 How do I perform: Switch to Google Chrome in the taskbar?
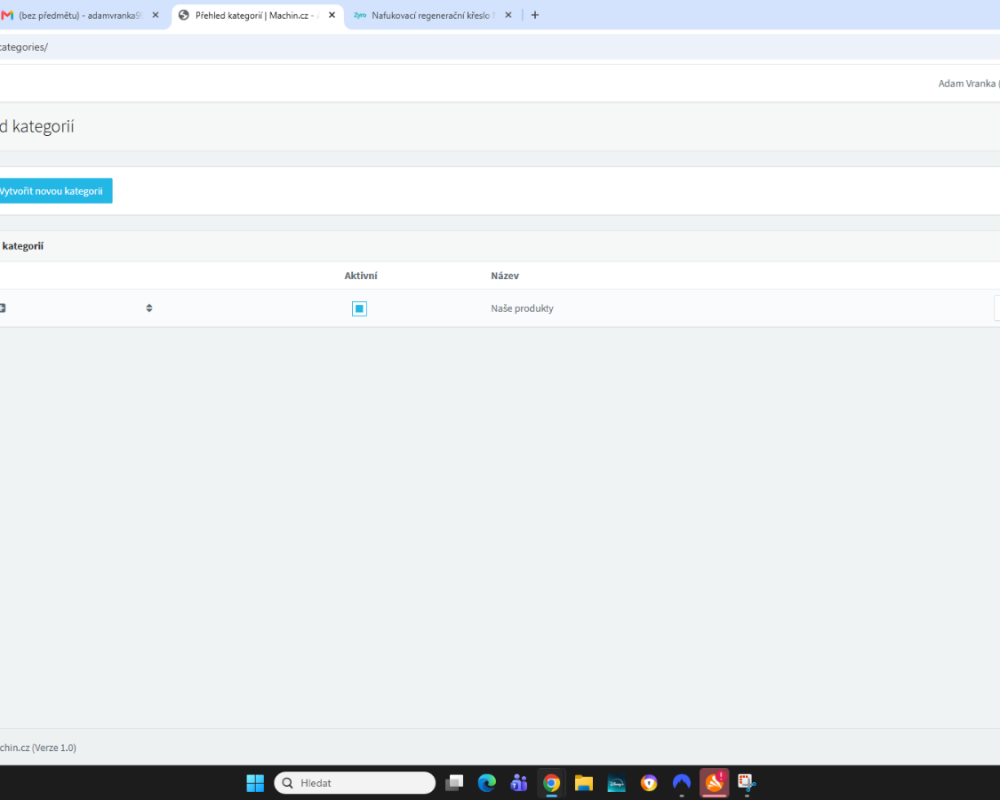pyautogui.click(x=552, y=783)
